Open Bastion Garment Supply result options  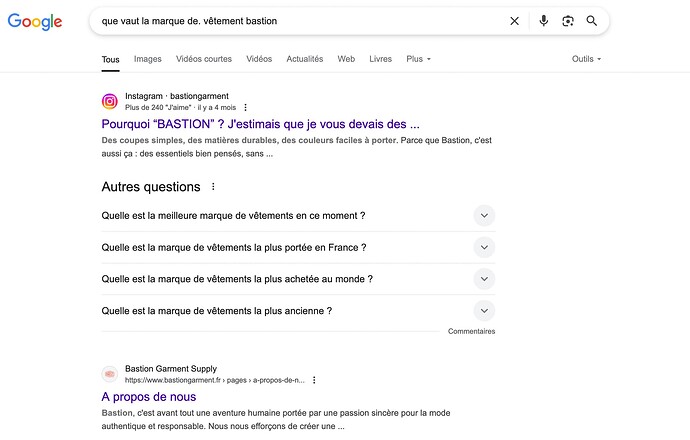(x=314, y=381)
